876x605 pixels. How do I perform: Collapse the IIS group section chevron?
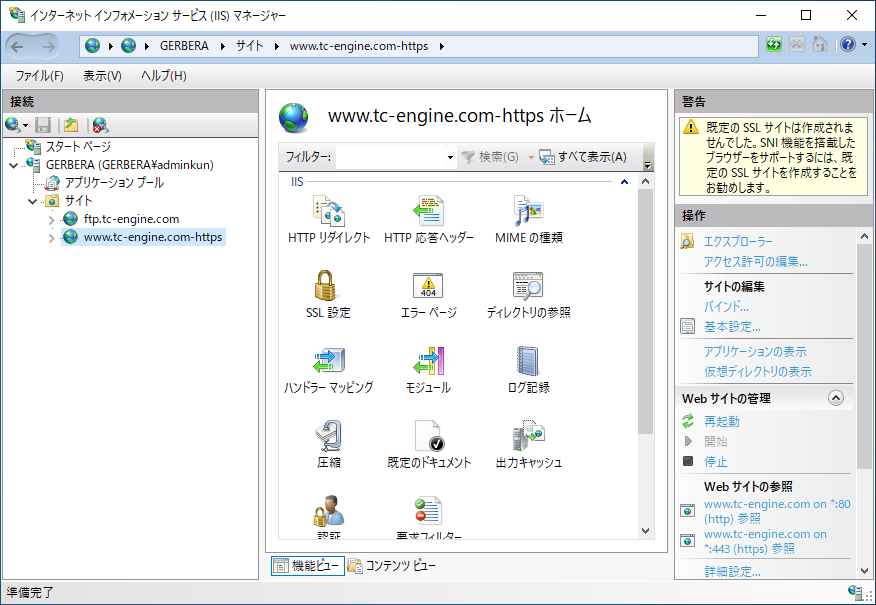pos(625,182)
